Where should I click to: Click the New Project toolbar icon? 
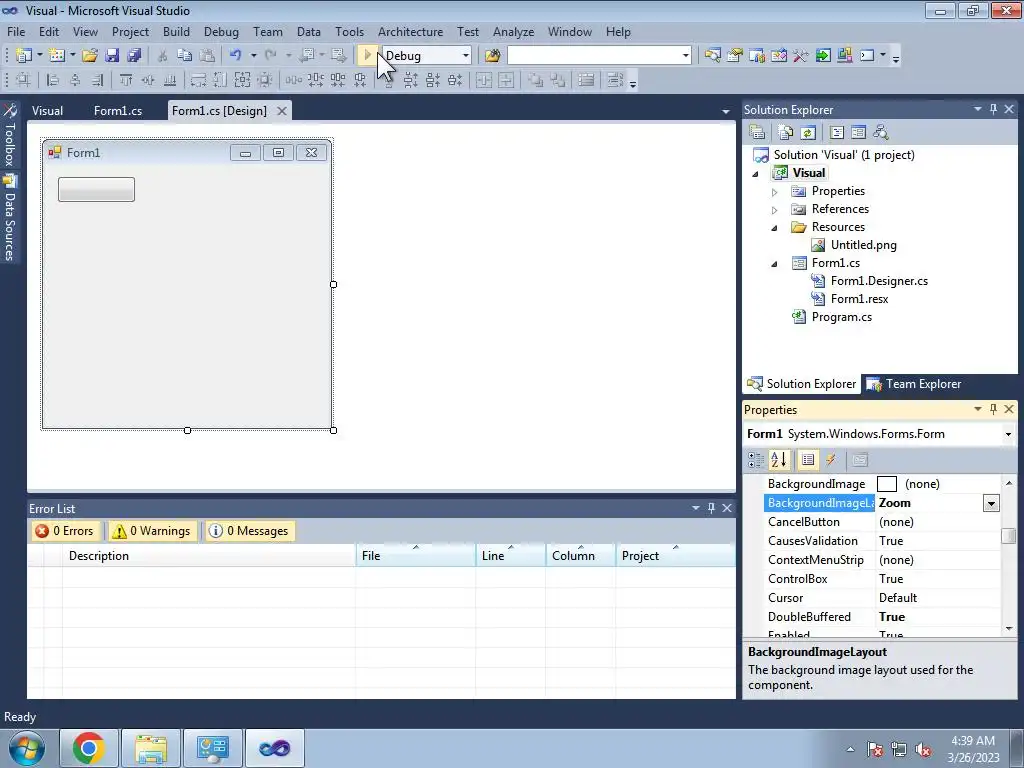[24, 56]
